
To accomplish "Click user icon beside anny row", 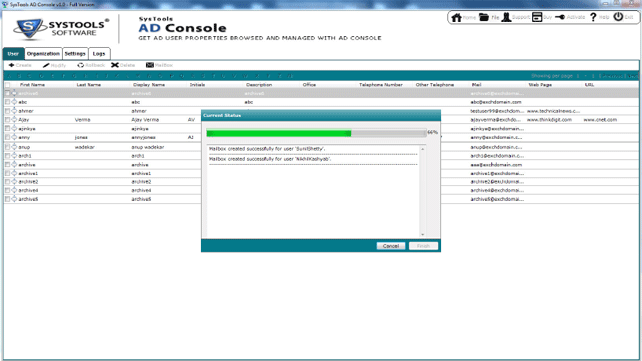I will (x=14, y=137).
